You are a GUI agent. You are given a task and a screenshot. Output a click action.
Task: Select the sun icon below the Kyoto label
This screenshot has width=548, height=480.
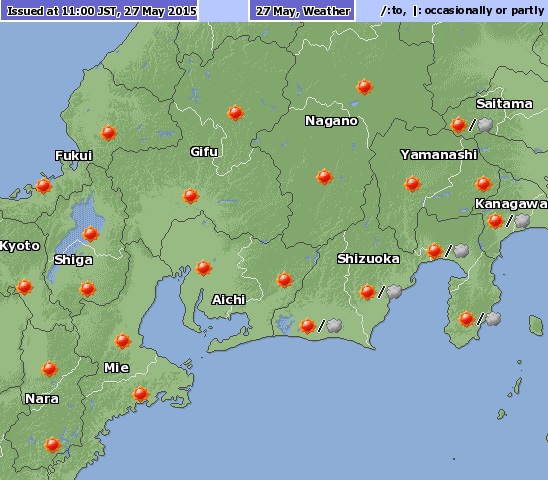tap(24, 287)
